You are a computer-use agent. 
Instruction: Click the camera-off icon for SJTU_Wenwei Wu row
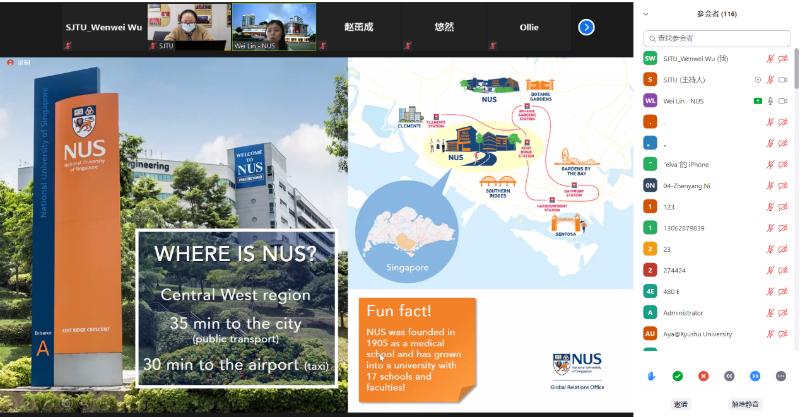(x=783, y=59)
